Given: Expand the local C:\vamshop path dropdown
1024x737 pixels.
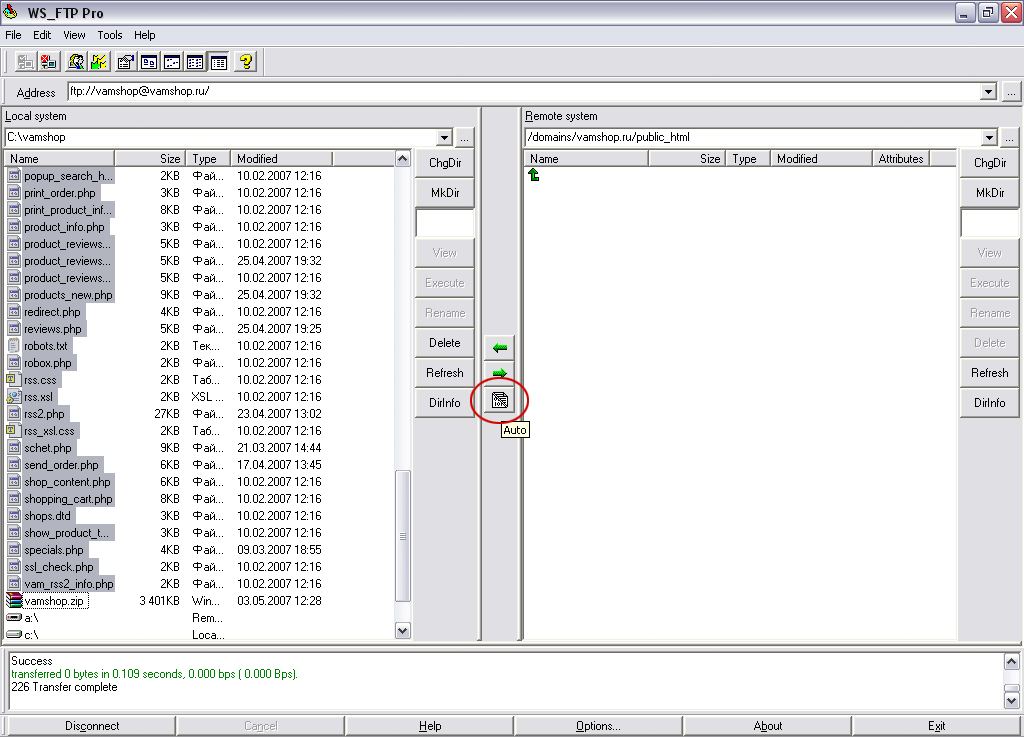Looking at the screenshot, I should click(444, 138).
